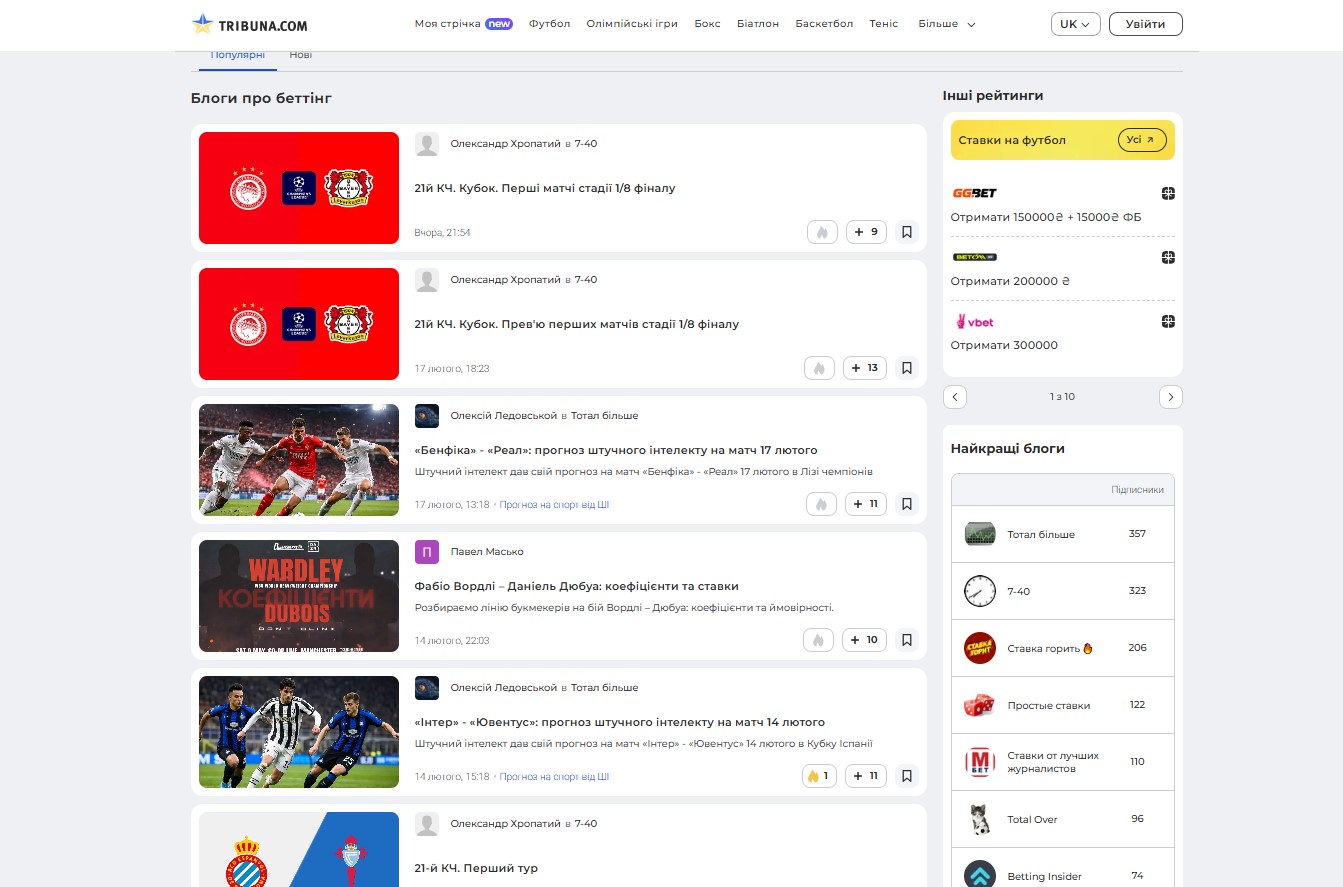The width and height of the screenshot is (1343, 887).
Task: Open Простые ставки dice icon
Action: click(x=980, y=705)
